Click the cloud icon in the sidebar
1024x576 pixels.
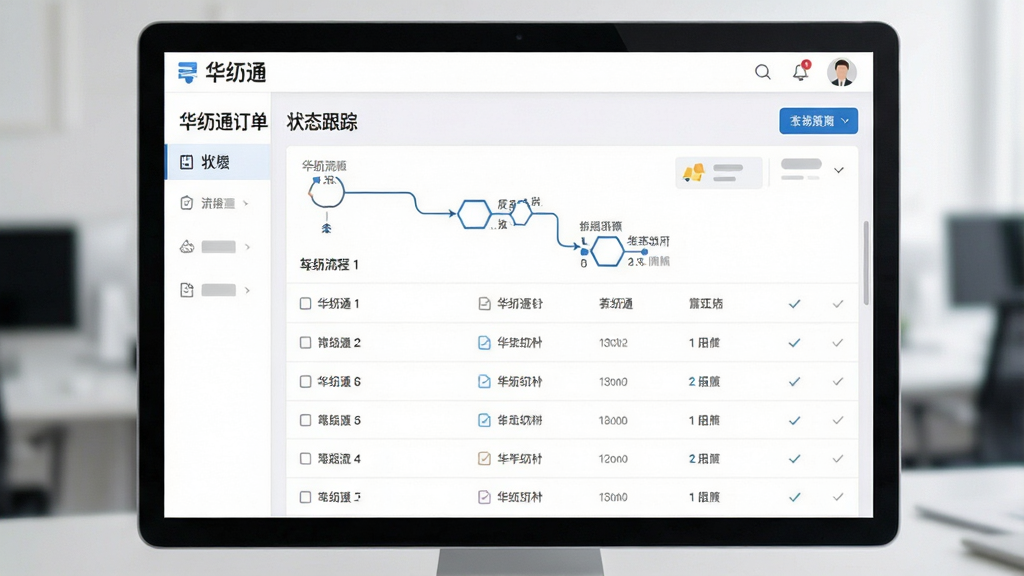pos(187,247)
